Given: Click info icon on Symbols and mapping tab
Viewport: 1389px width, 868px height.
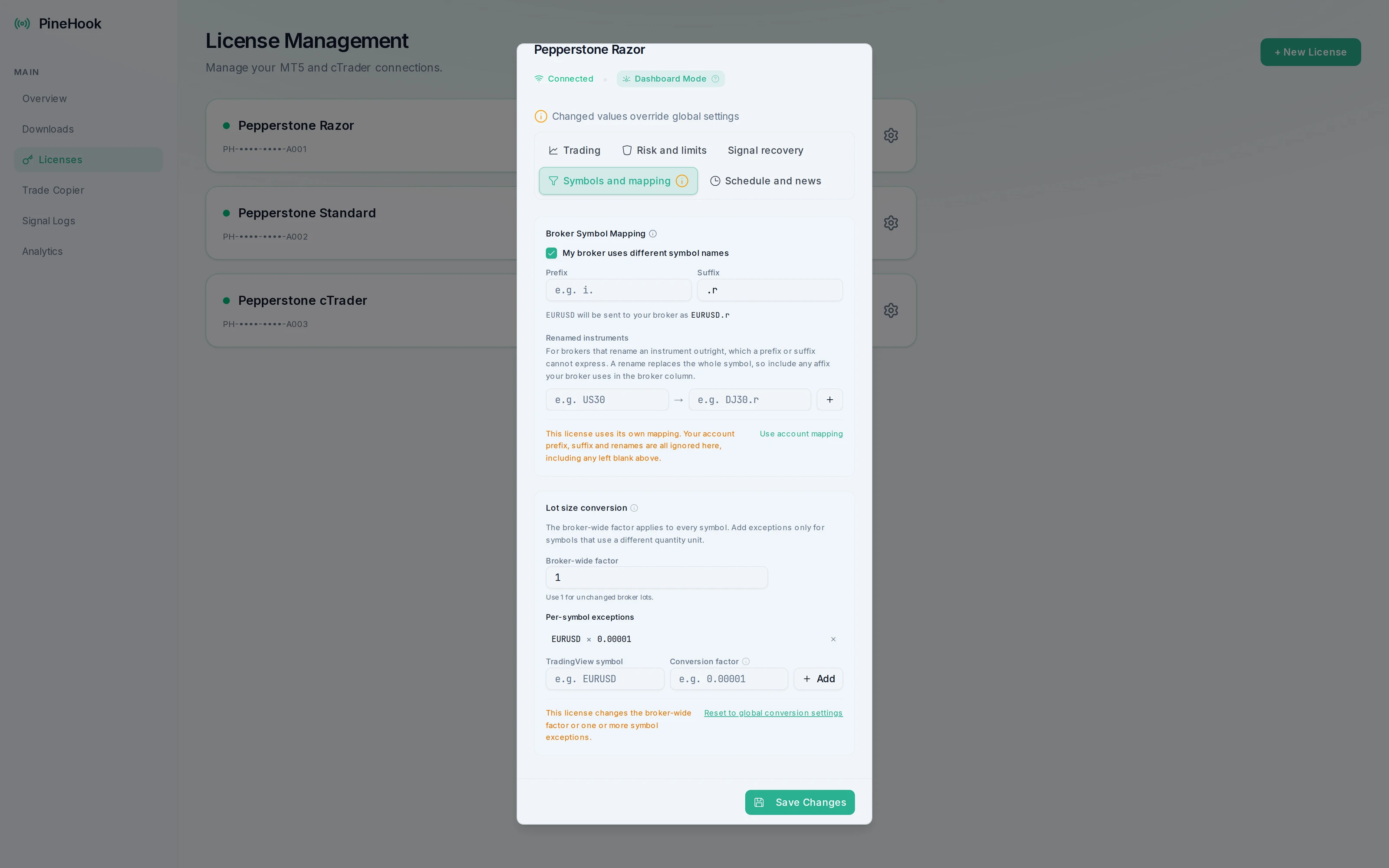Looking at the screenshot, I should tap(682, 181).
